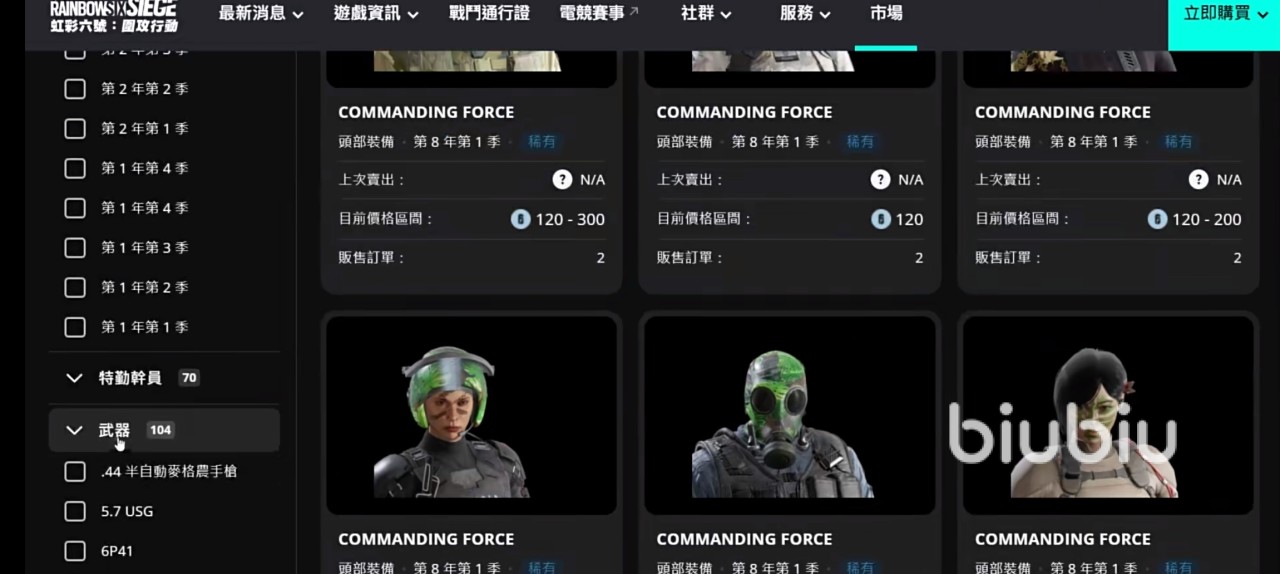Click the 立即購買 button
The image size is (1280, 574).
tap(1224, 13)
